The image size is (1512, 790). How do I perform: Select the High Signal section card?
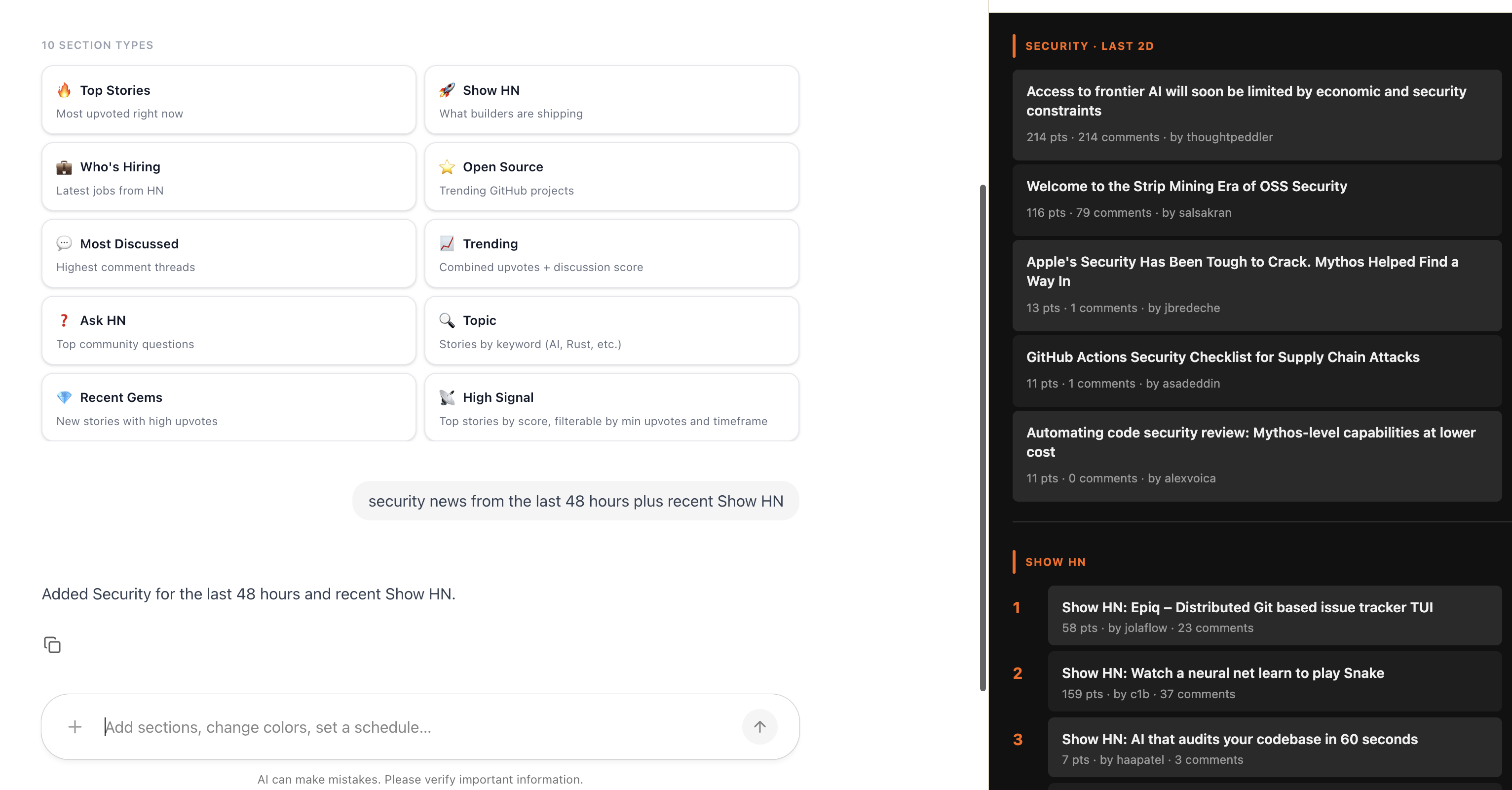(x=611, y=407)
